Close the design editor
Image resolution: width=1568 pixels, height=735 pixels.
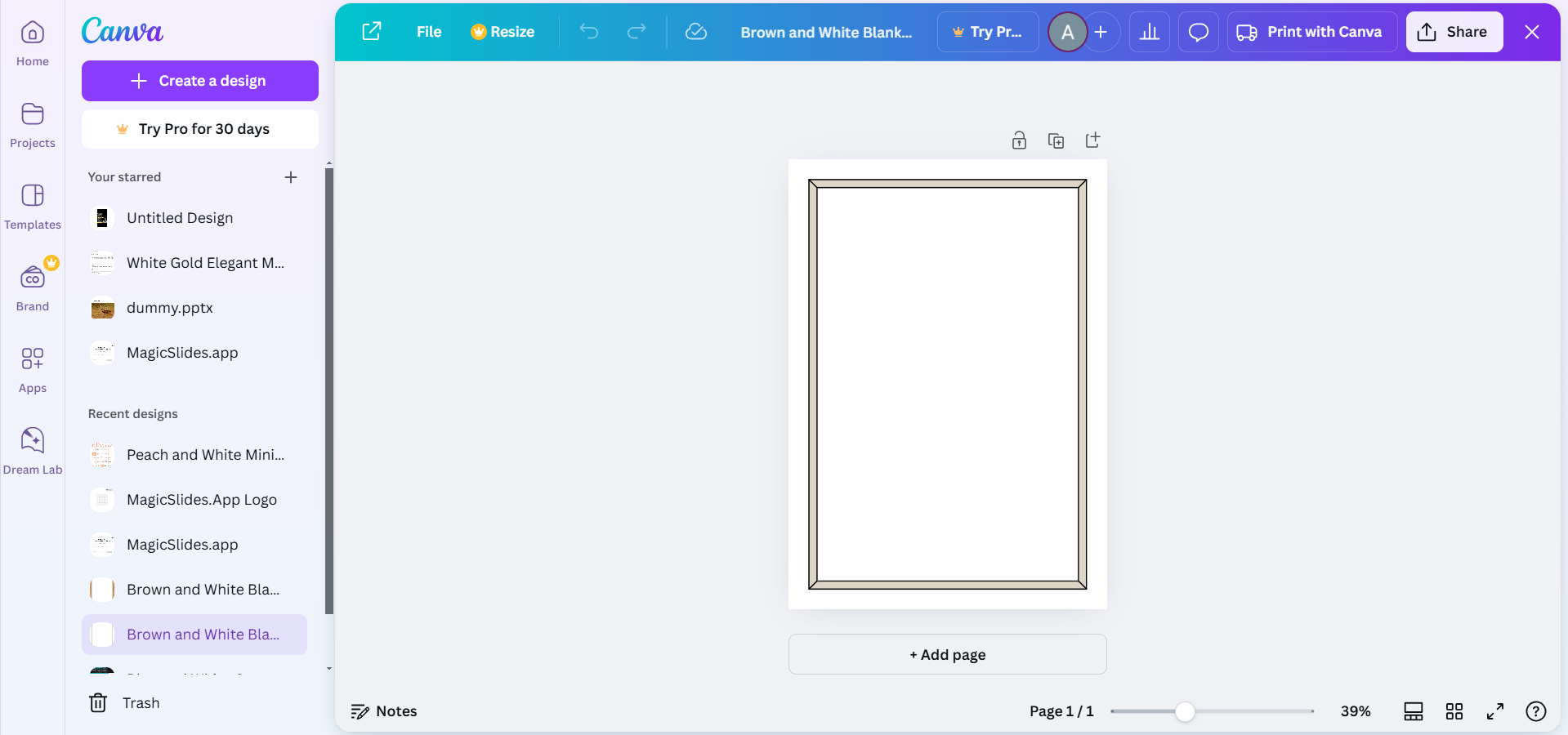point(1532,32)
